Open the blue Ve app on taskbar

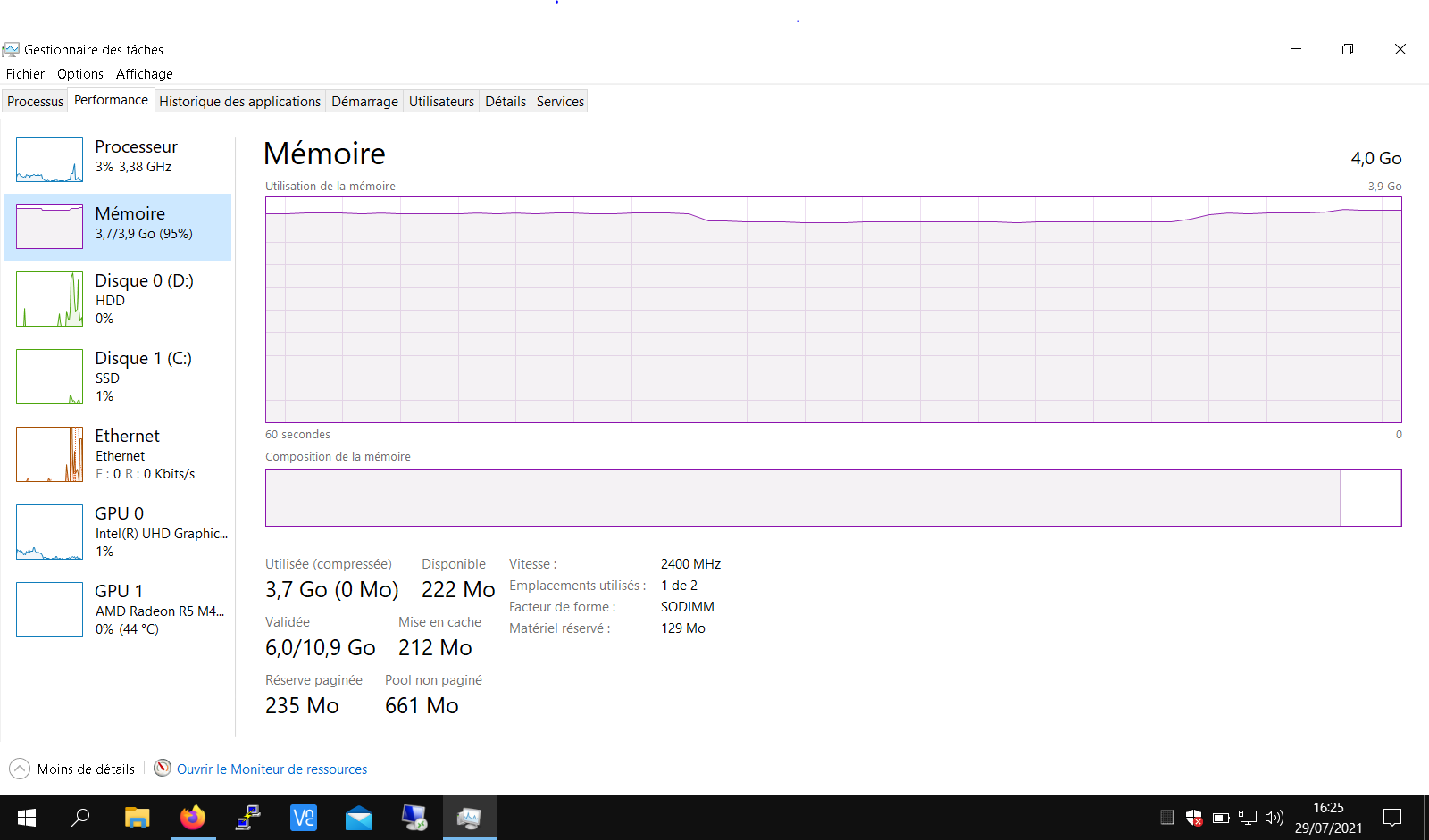[304, 818]
